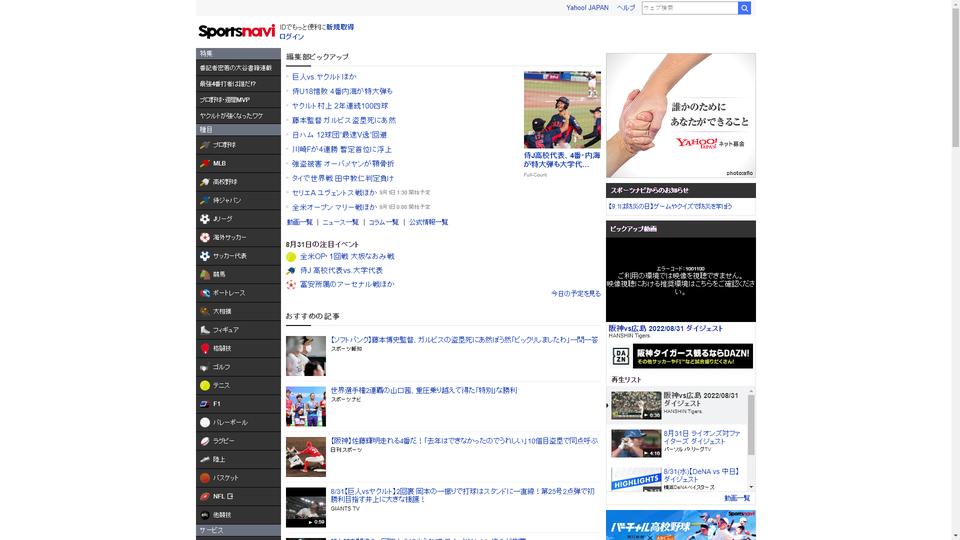Open the ゴルフ category
Screen dimensions: 960x540
pos(238,367)
